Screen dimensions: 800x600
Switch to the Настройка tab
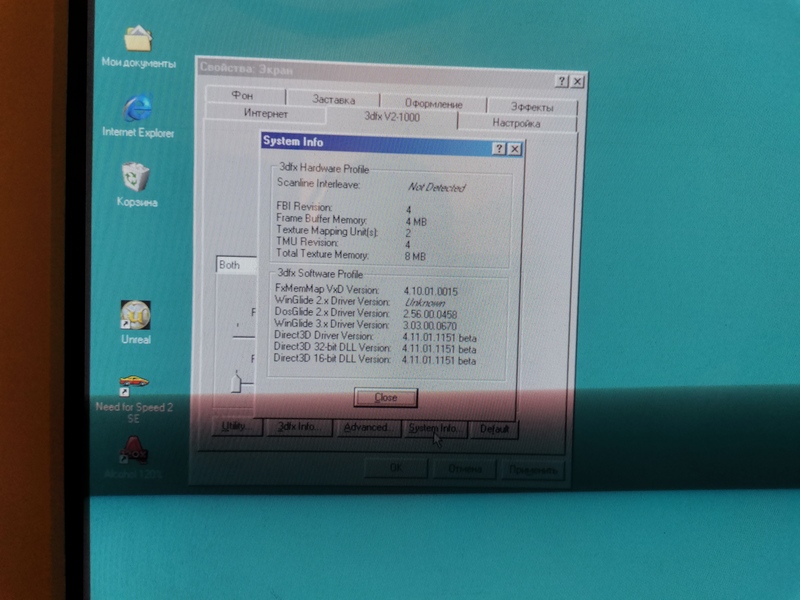tap(516, 123)
